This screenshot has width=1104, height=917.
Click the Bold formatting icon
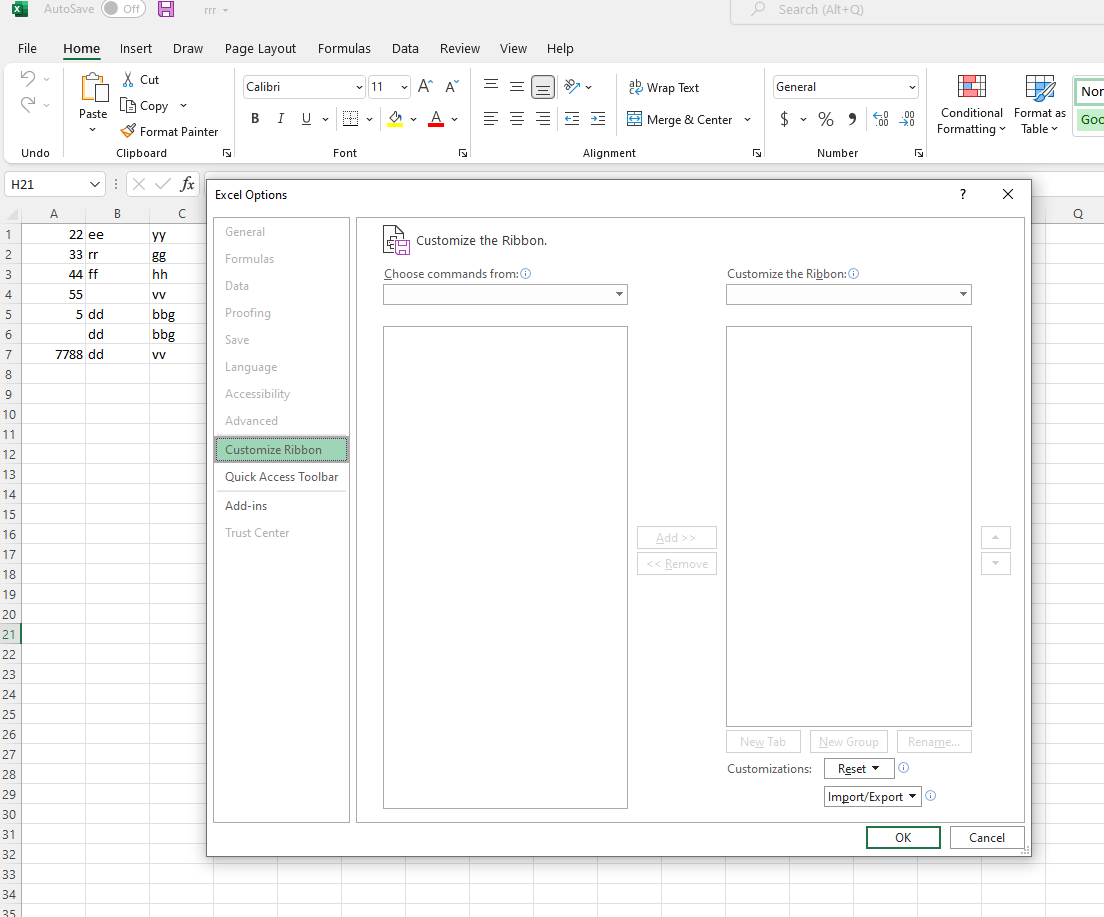pyautogui.click(x=255, y=119)
